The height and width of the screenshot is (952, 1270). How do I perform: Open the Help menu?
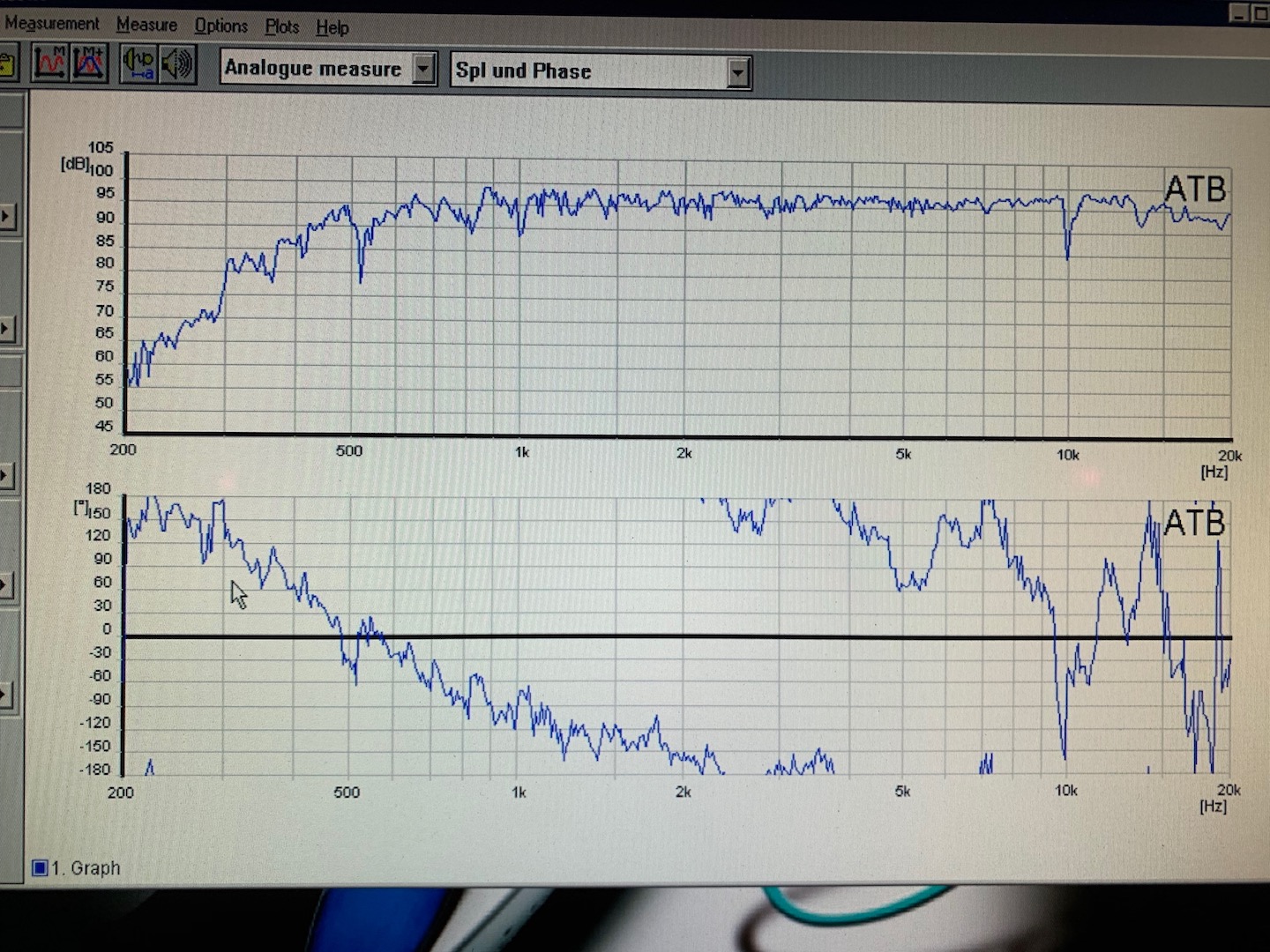point(332,27)
